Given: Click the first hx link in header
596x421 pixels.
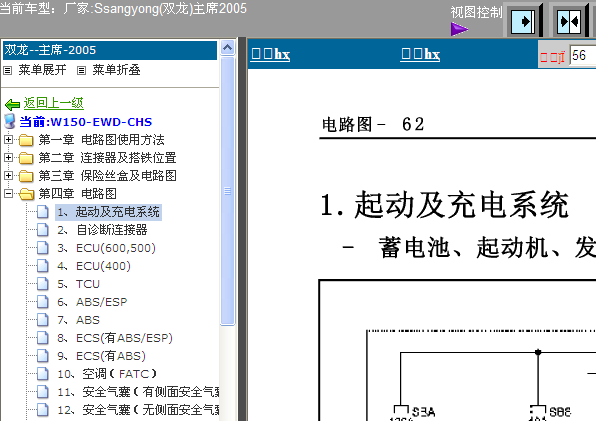Looking at the screenshot, I should [271, 54].
